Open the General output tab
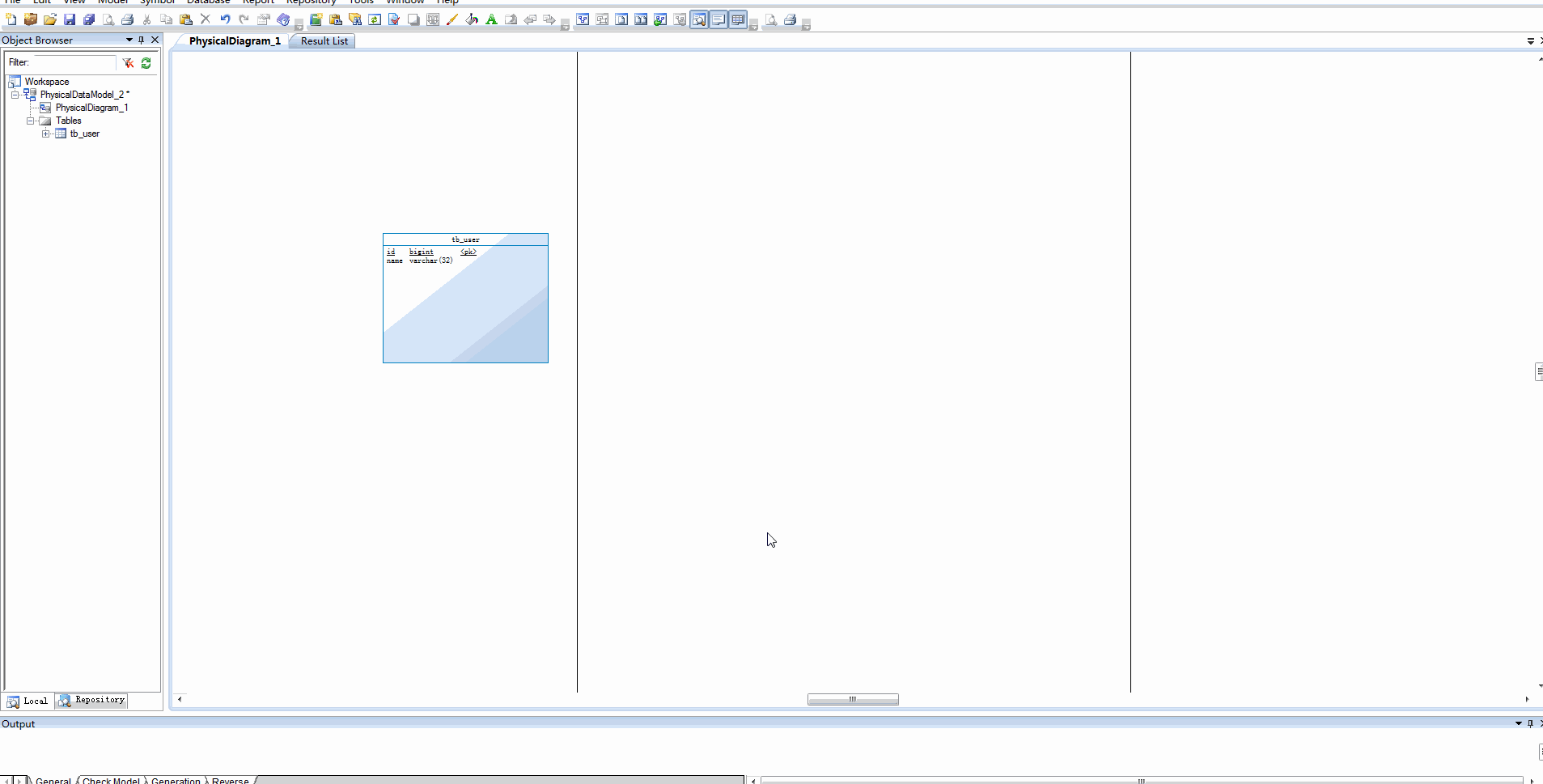The height and width of the screenshot is (784, 1543). [x=53, y=780]
